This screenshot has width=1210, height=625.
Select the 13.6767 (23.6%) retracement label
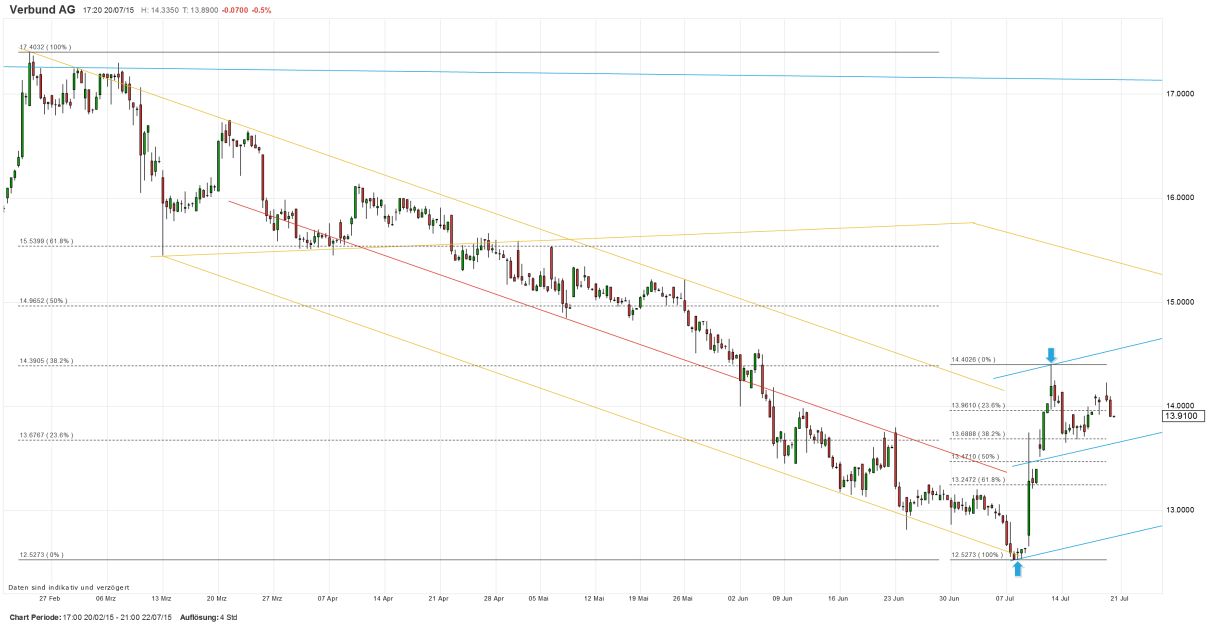click(46, 435)
